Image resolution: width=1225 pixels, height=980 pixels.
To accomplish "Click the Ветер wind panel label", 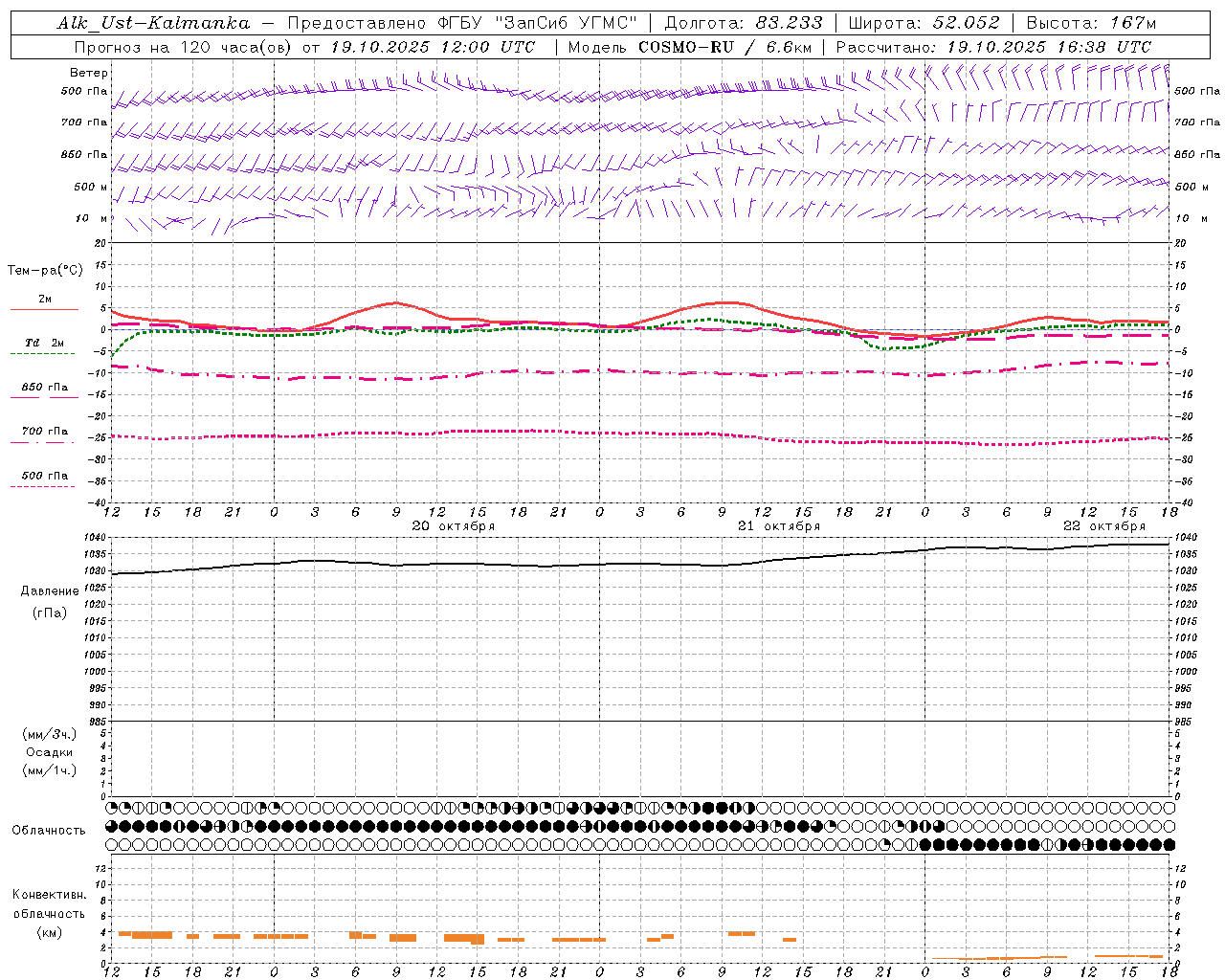I will (89, 73).
